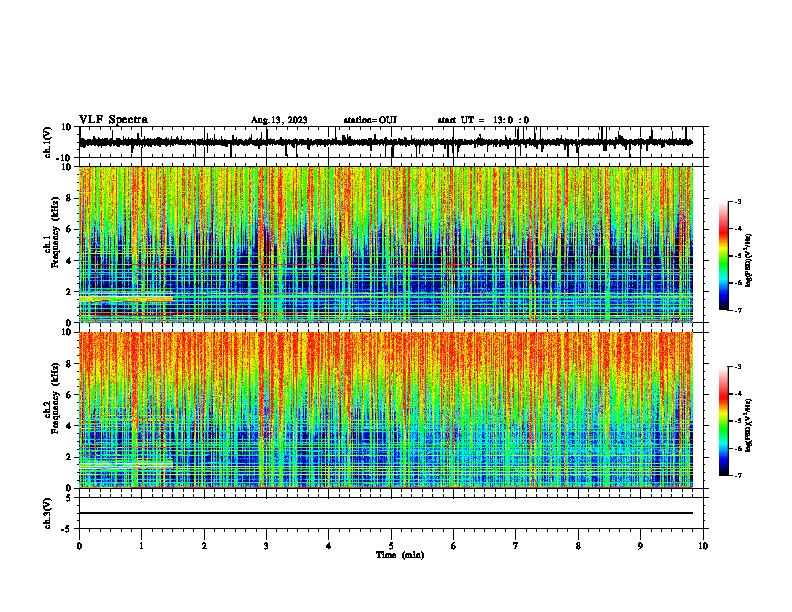This screenshot has width=792, height=612.
Task: Click time axis tick label '10' at bottom right
Action: (703, 546)
